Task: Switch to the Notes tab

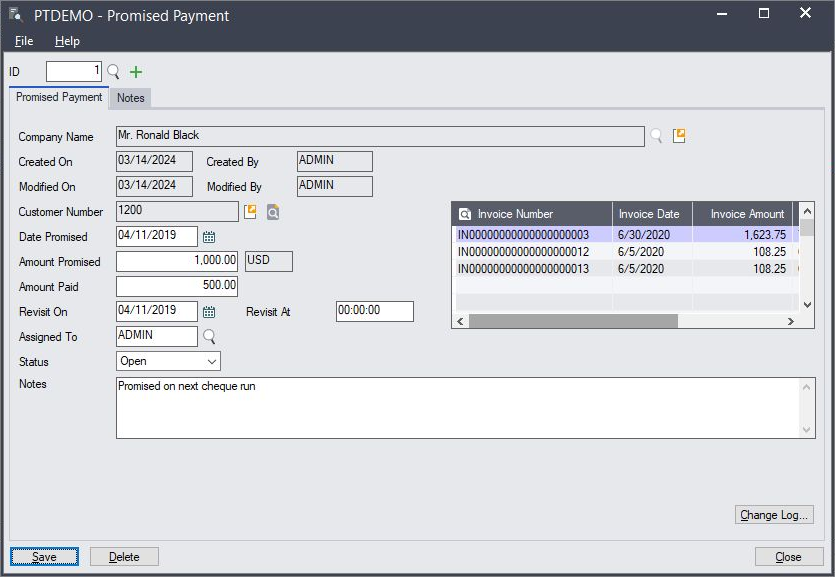Action: click(x=130, y=98)
